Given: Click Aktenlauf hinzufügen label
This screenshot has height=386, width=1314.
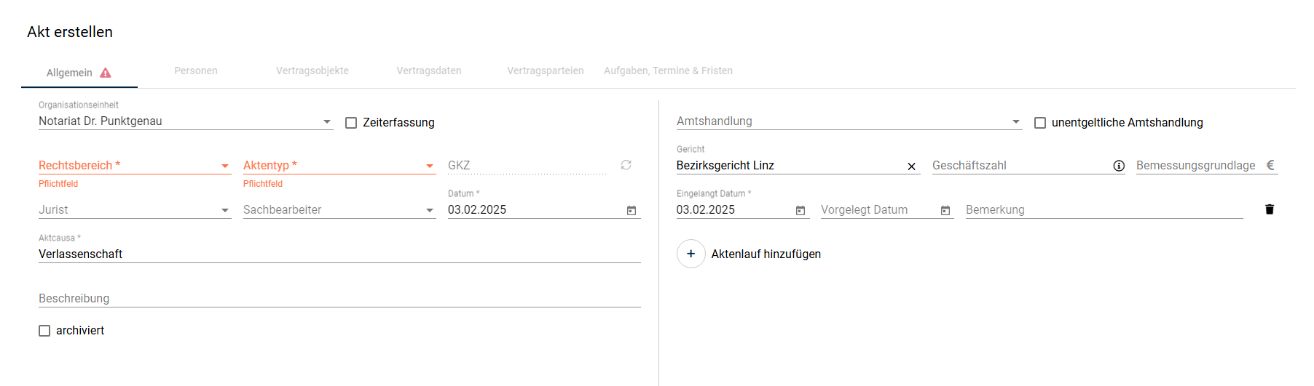Looking at the screenshot, I should 765,254.
